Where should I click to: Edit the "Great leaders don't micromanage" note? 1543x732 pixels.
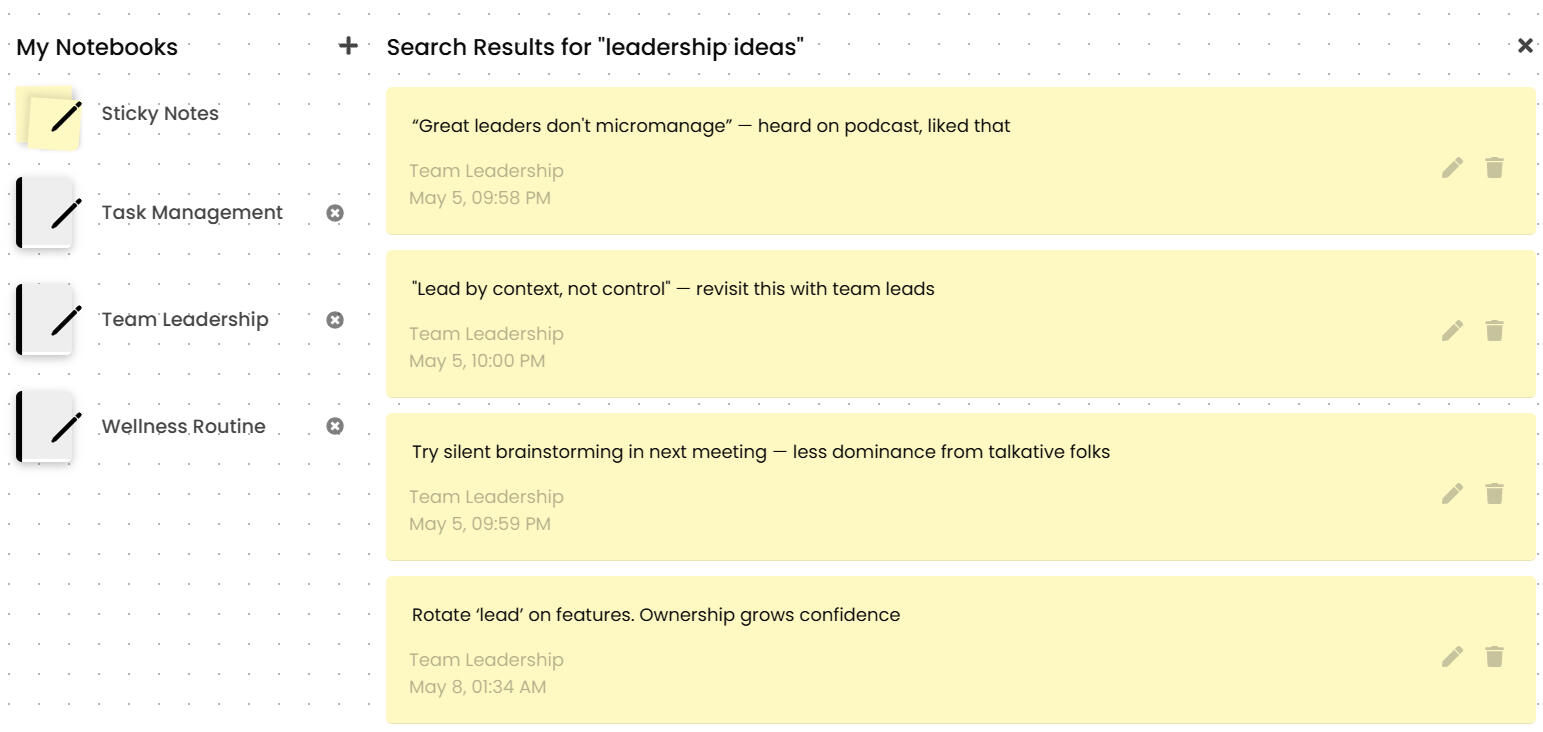(x=1452, y=168)
